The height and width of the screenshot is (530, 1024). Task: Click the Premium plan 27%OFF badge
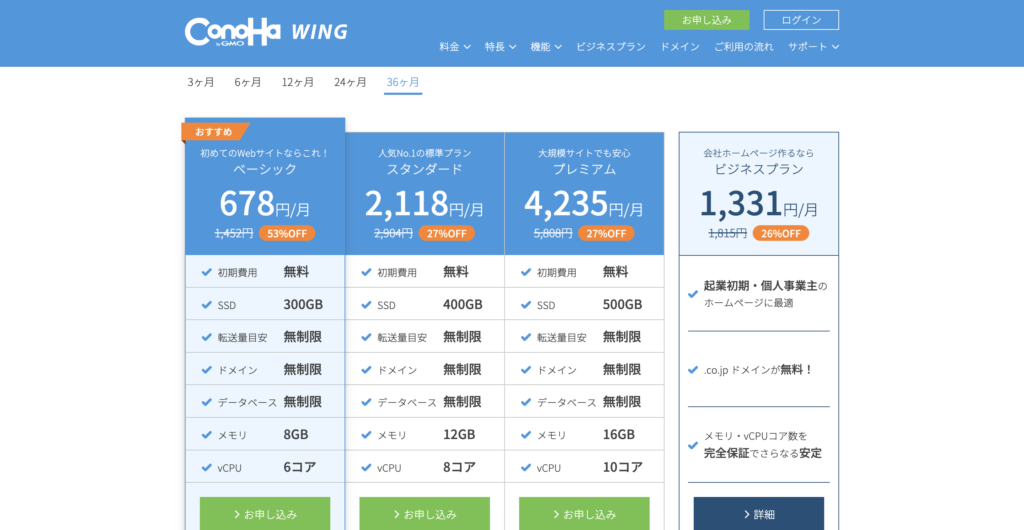(x=606, y=234)
